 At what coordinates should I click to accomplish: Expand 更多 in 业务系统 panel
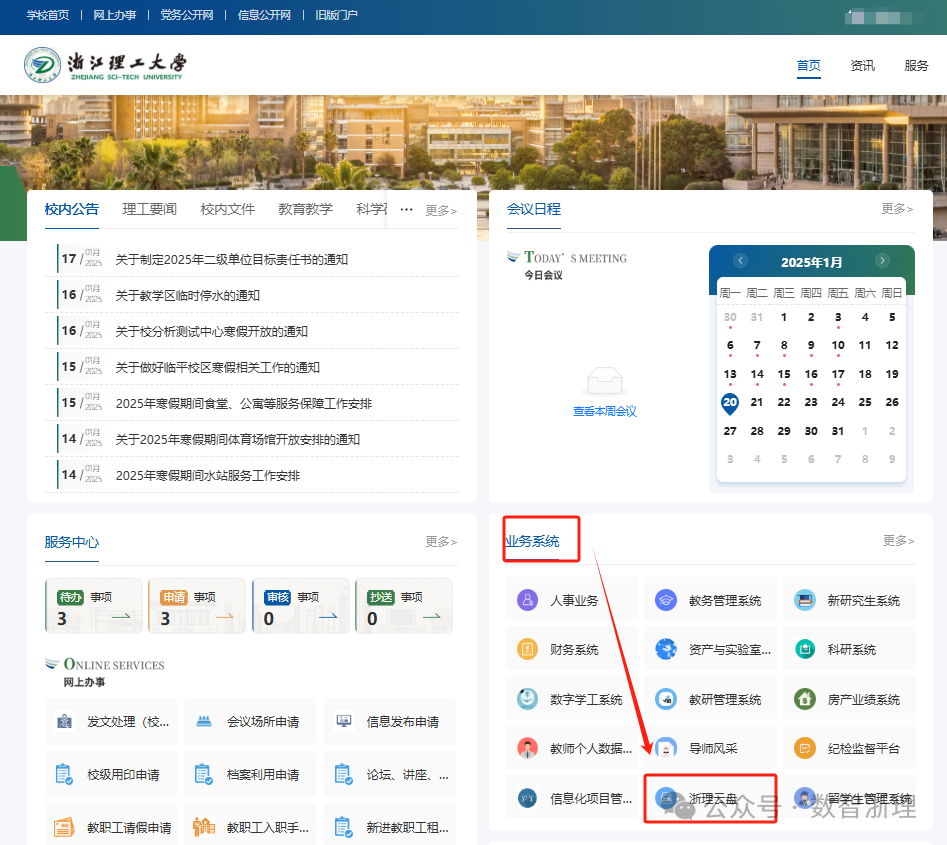click(x=897, y=541)
